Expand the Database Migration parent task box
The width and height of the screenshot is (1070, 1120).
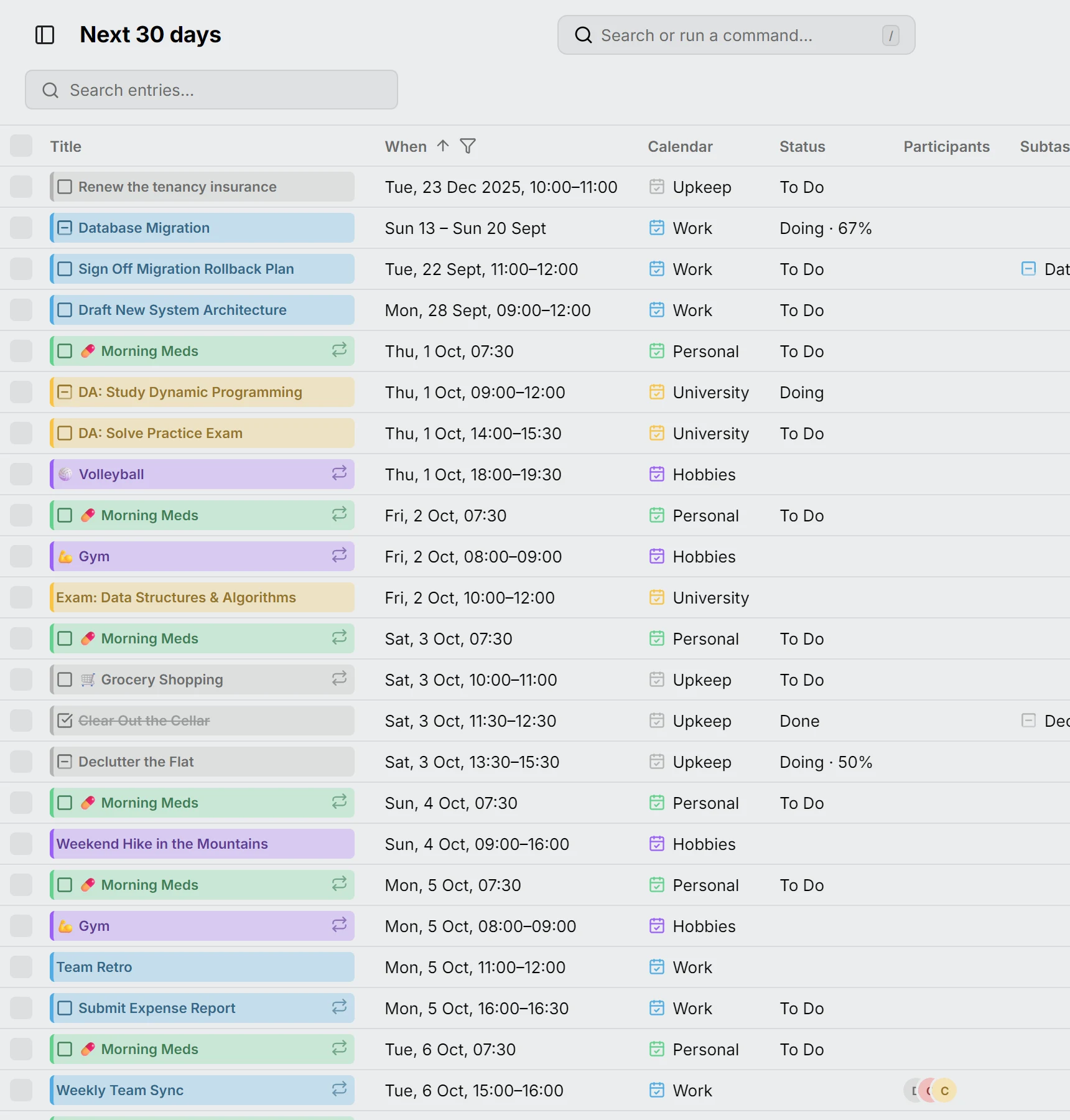click(65, 228)
